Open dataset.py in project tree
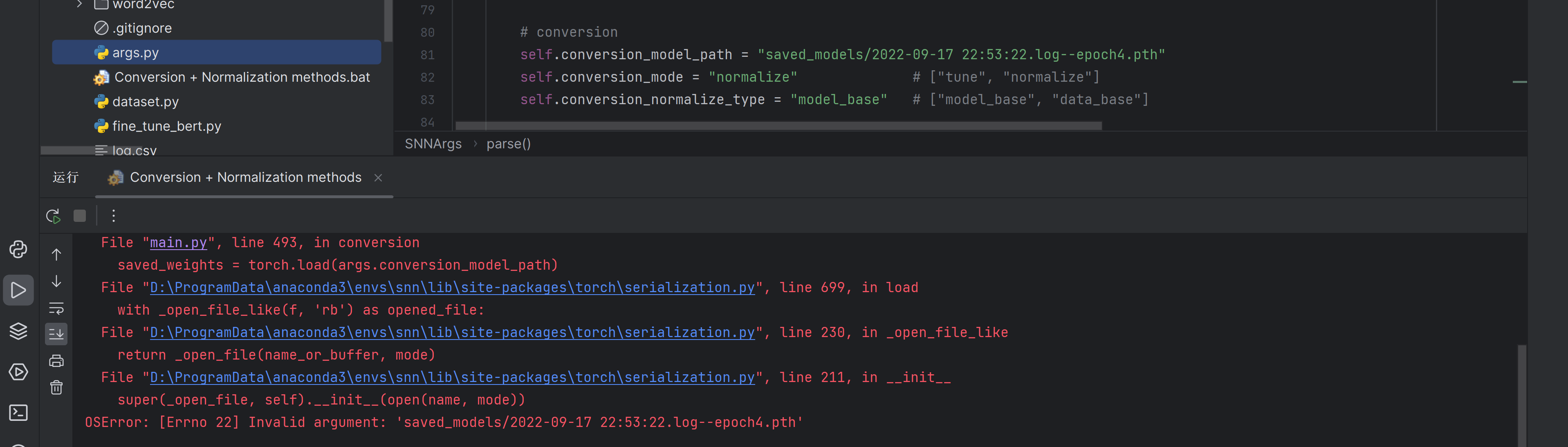Image resolution: width=1568 pixels, height=447 pixels. pos(146,102)
